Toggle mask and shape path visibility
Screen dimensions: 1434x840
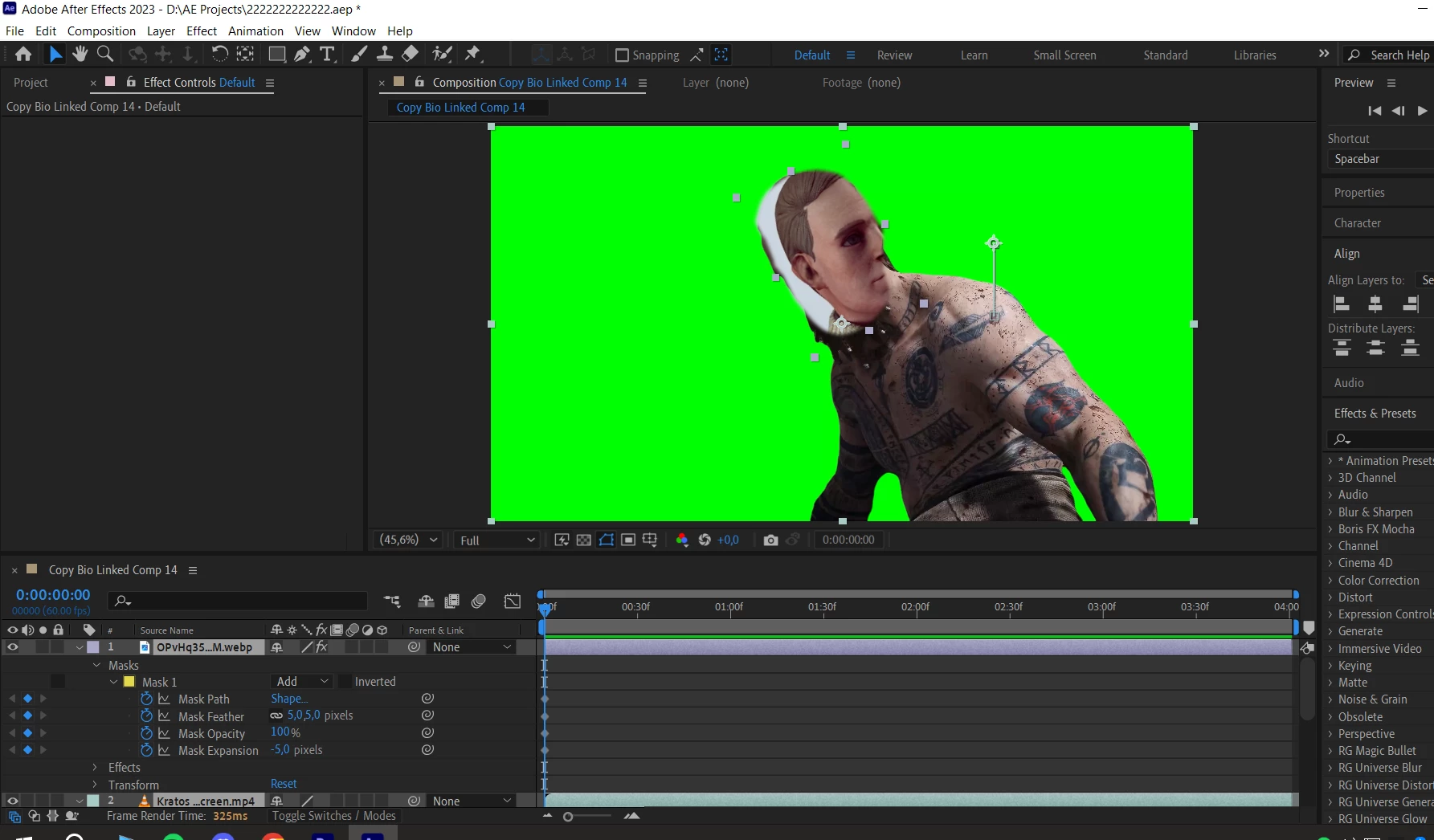click(x=607, y=540)
